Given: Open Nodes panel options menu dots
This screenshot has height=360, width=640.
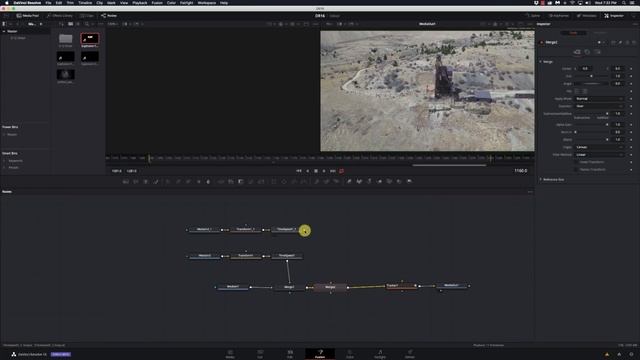Looking at the screenshot, I should 530,191.
